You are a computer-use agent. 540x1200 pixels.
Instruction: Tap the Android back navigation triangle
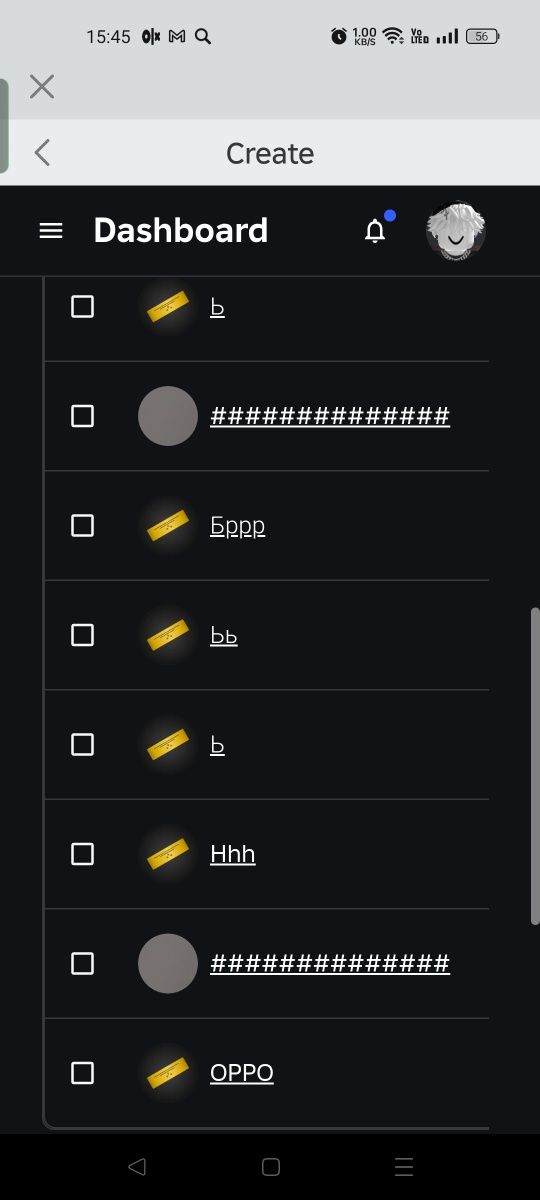point(137,1166)
